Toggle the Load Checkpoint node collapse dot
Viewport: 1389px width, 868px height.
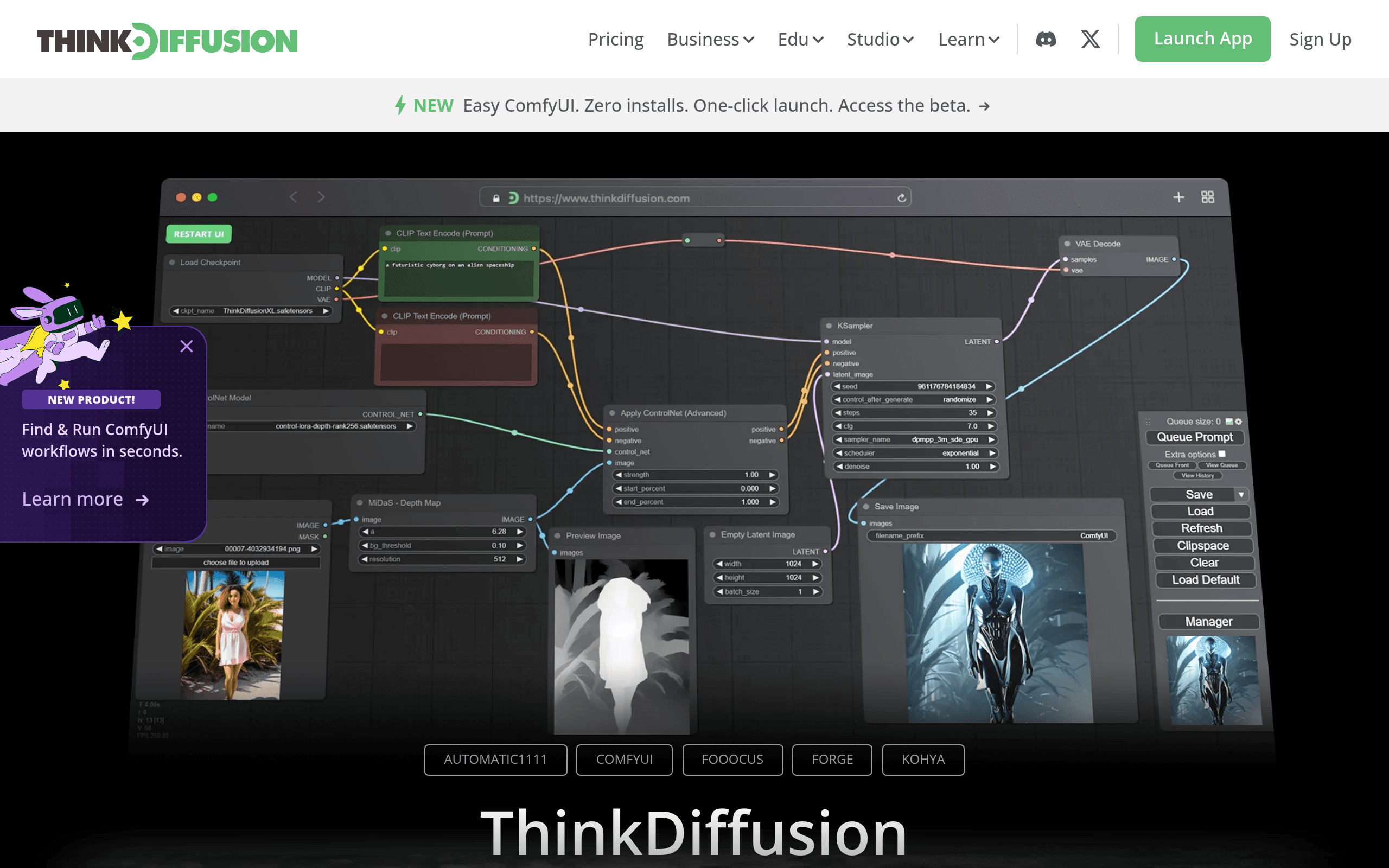[x=172, y=263]
